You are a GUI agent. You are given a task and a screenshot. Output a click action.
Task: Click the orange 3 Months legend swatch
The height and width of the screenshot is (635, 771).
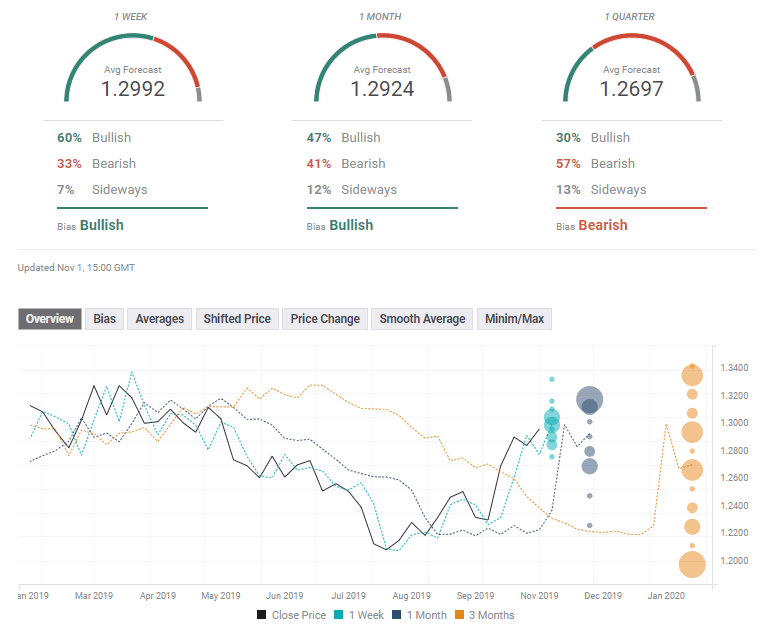(x=460, y=615)
